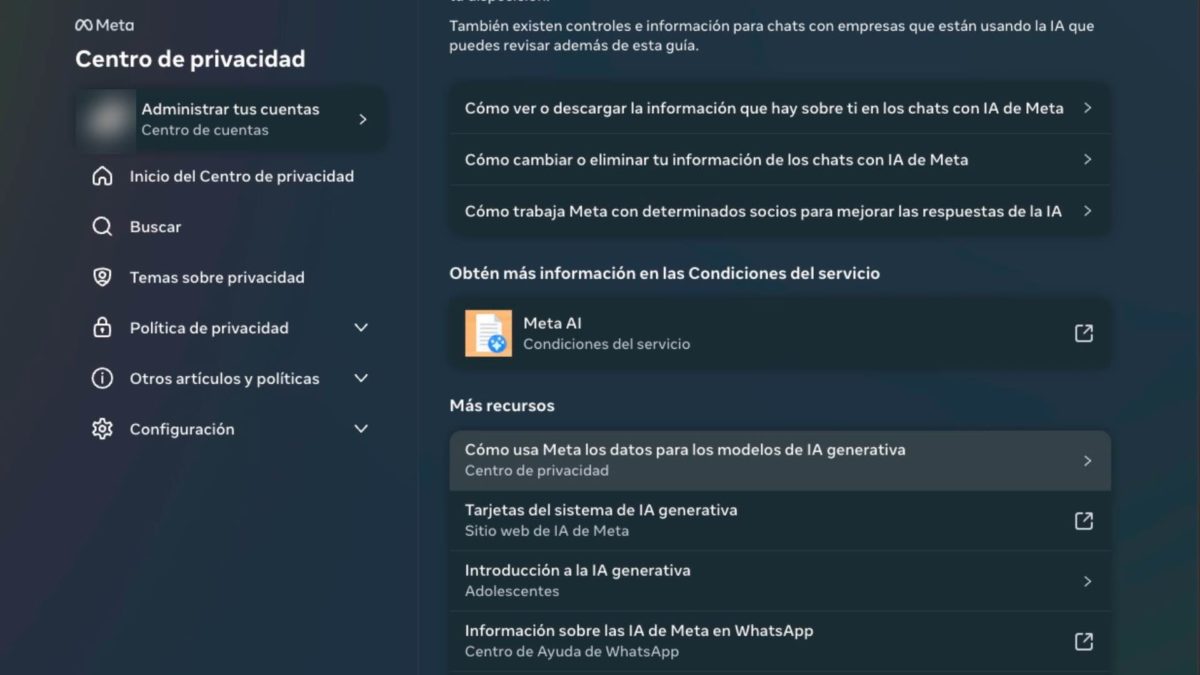Click Centro de Ayuda de WhatsApp subtitle
Screen dimensions: 1200x675
(x=572, y=651)
